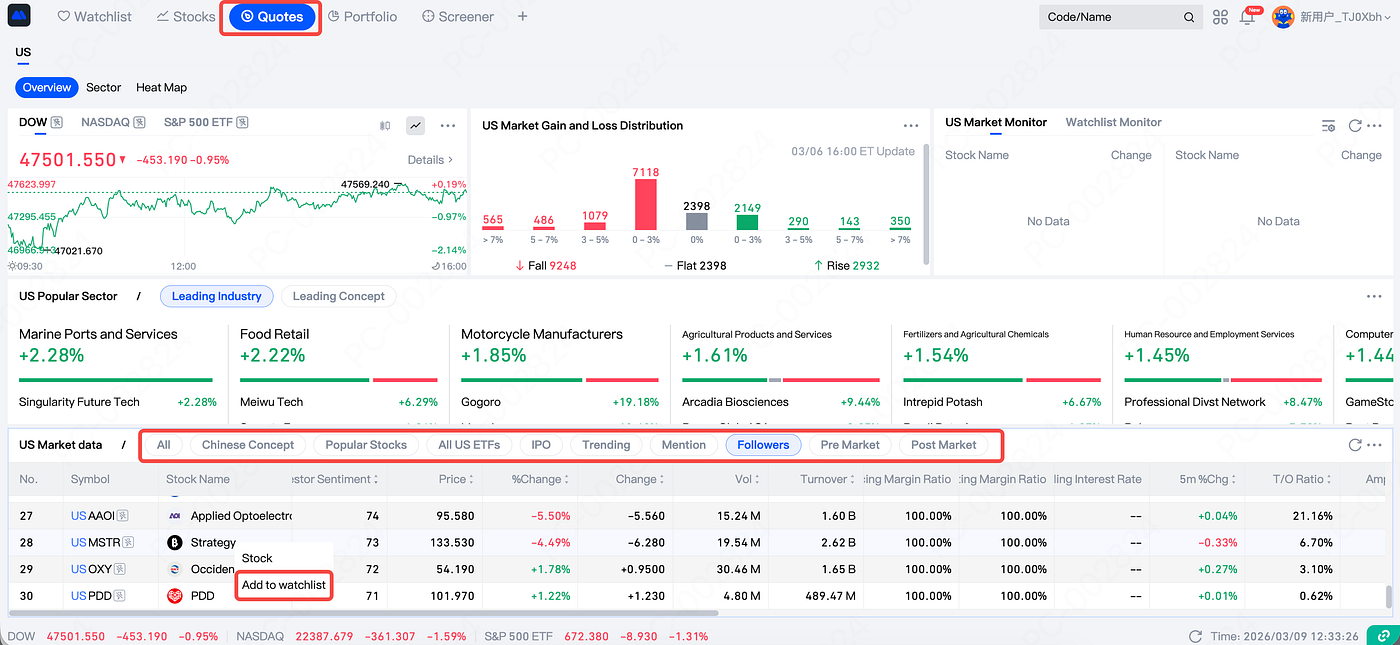
Task: Click the horizontal scrollbar under the table
Action: pos(364,613)
